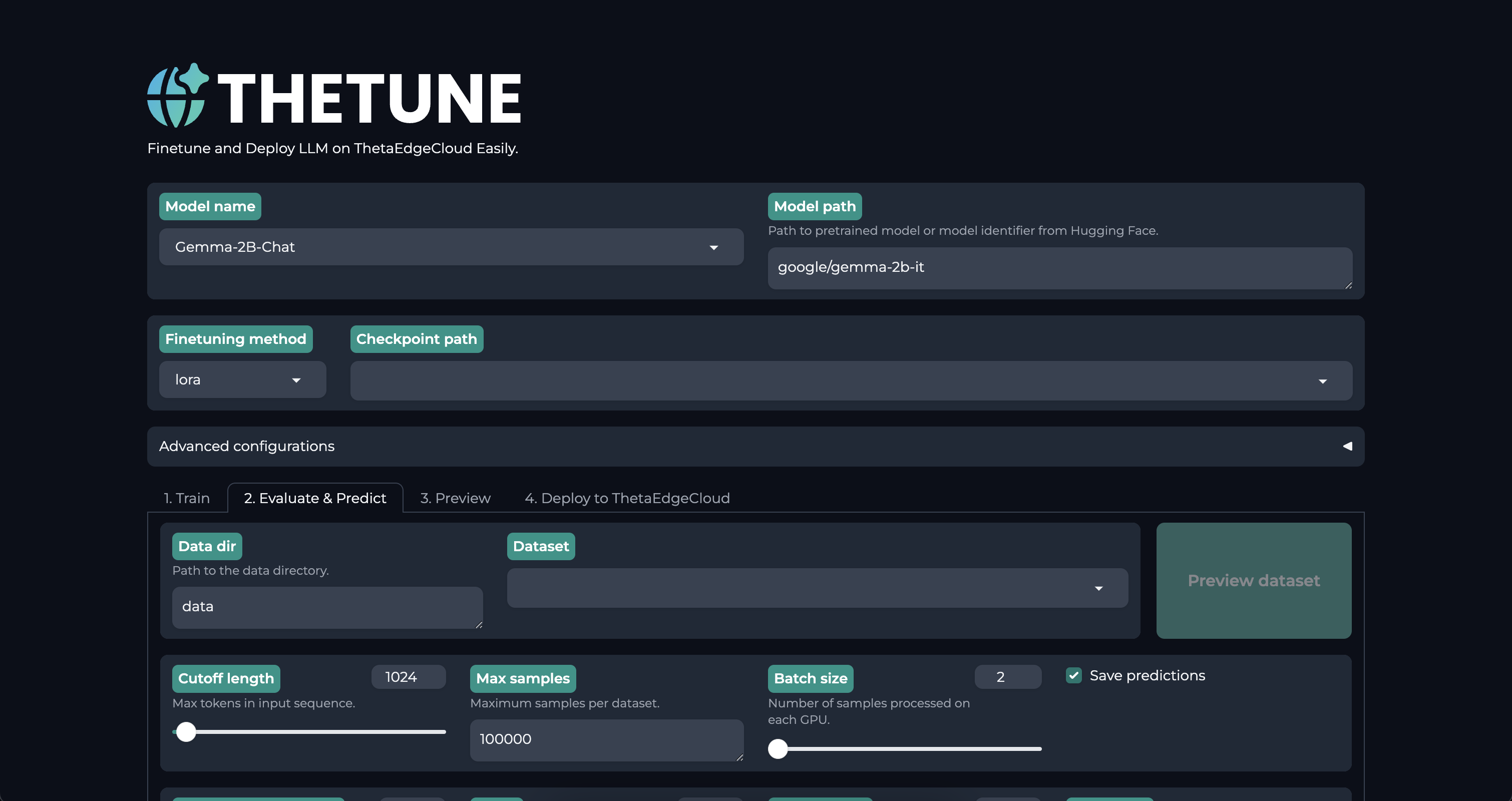1512x801 pixels.
Task: Select the 2. Evaluate & Predict tab
Action: coord(314,498)
